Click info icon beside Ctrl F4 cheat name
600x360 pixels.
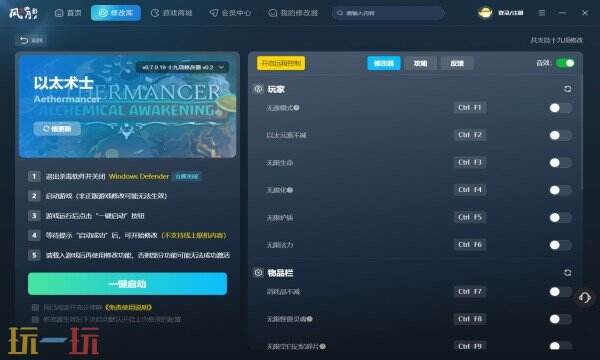[x=290, y=190]
